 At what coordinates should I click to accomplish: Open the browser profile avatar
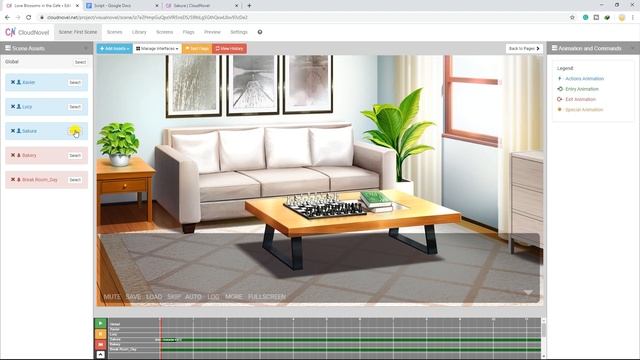click(622, 18)
